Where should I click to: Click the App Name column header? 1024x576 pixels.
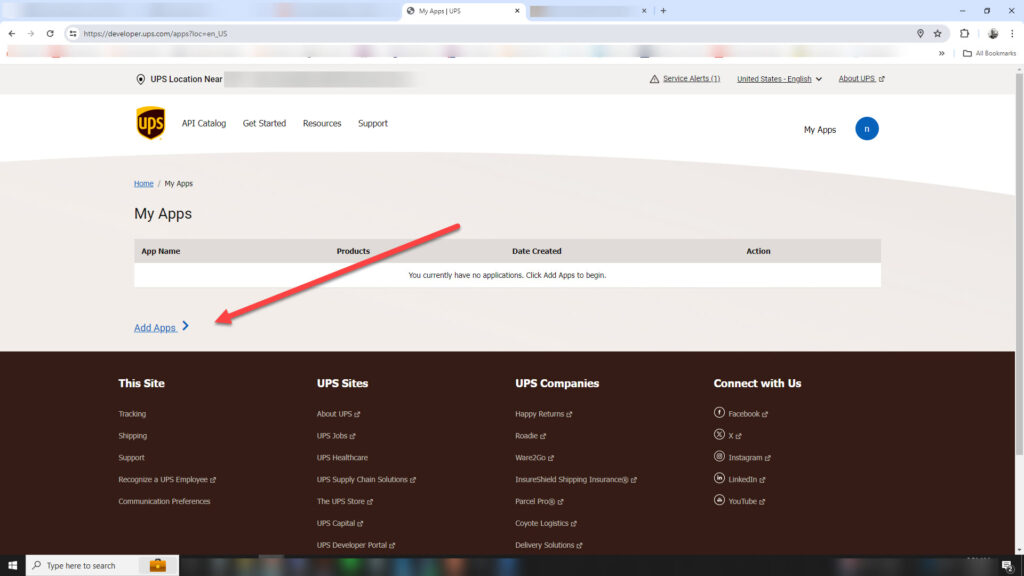[161, 251]
